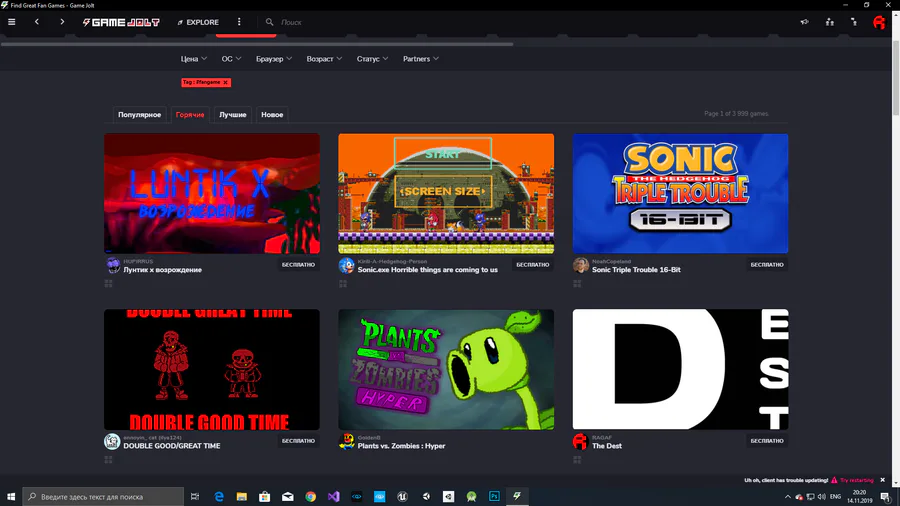Click the Try restarting link
Viewport: 900px width, 506px height.
pos(856,480)
